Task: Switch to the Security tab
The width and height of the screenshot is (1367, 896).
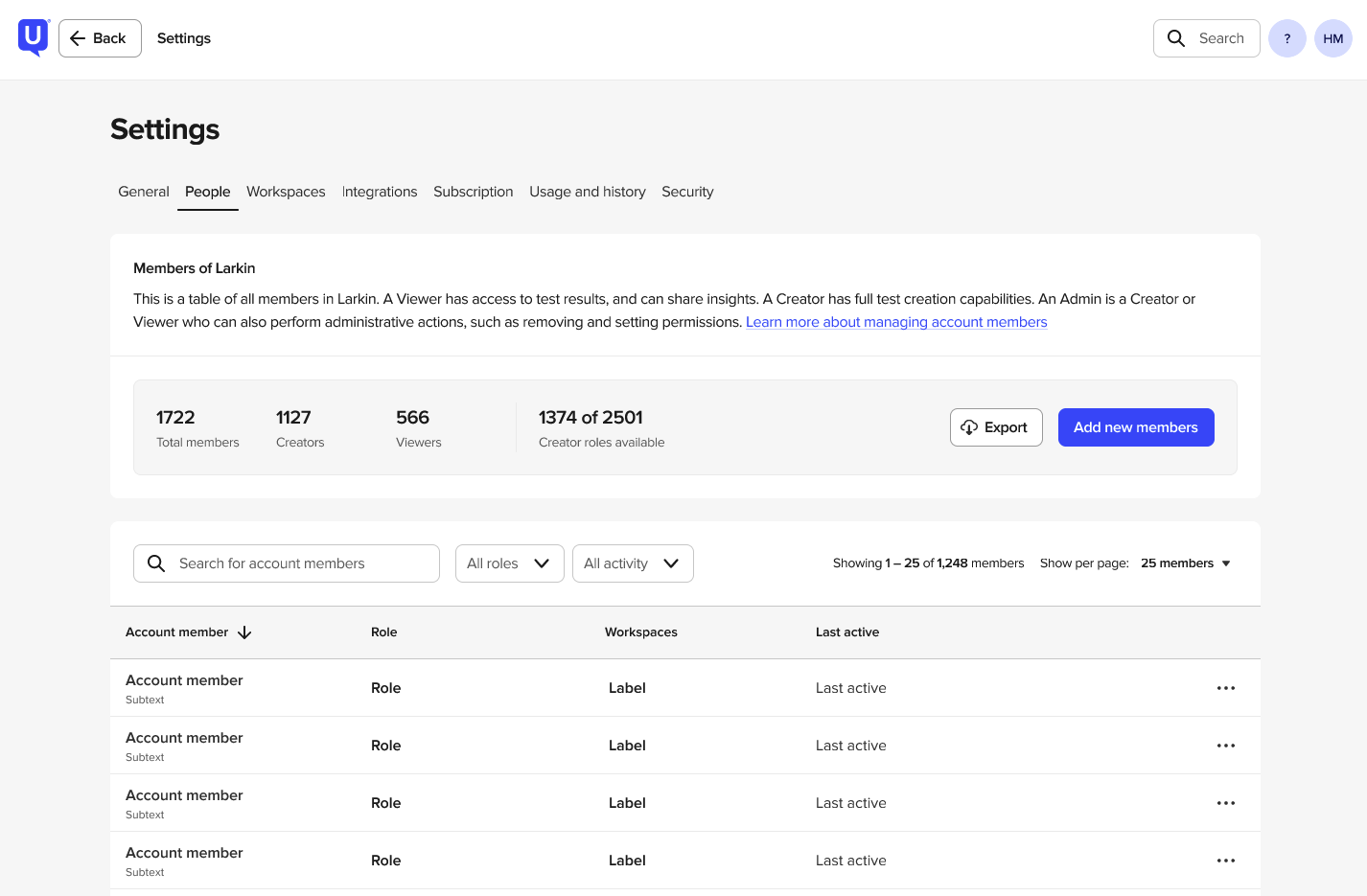Action: 687,192
